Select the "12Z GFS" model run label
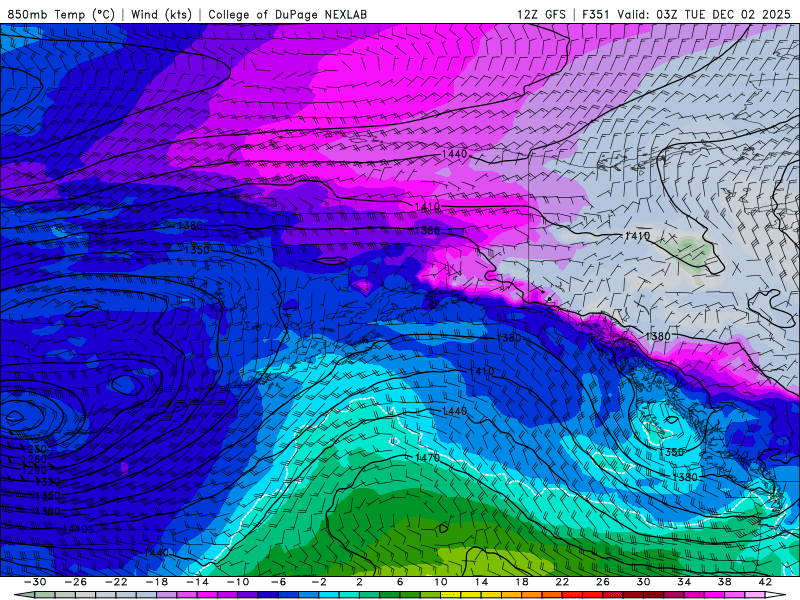The width and height of the screenshot is (800, 600). (541, 14)
